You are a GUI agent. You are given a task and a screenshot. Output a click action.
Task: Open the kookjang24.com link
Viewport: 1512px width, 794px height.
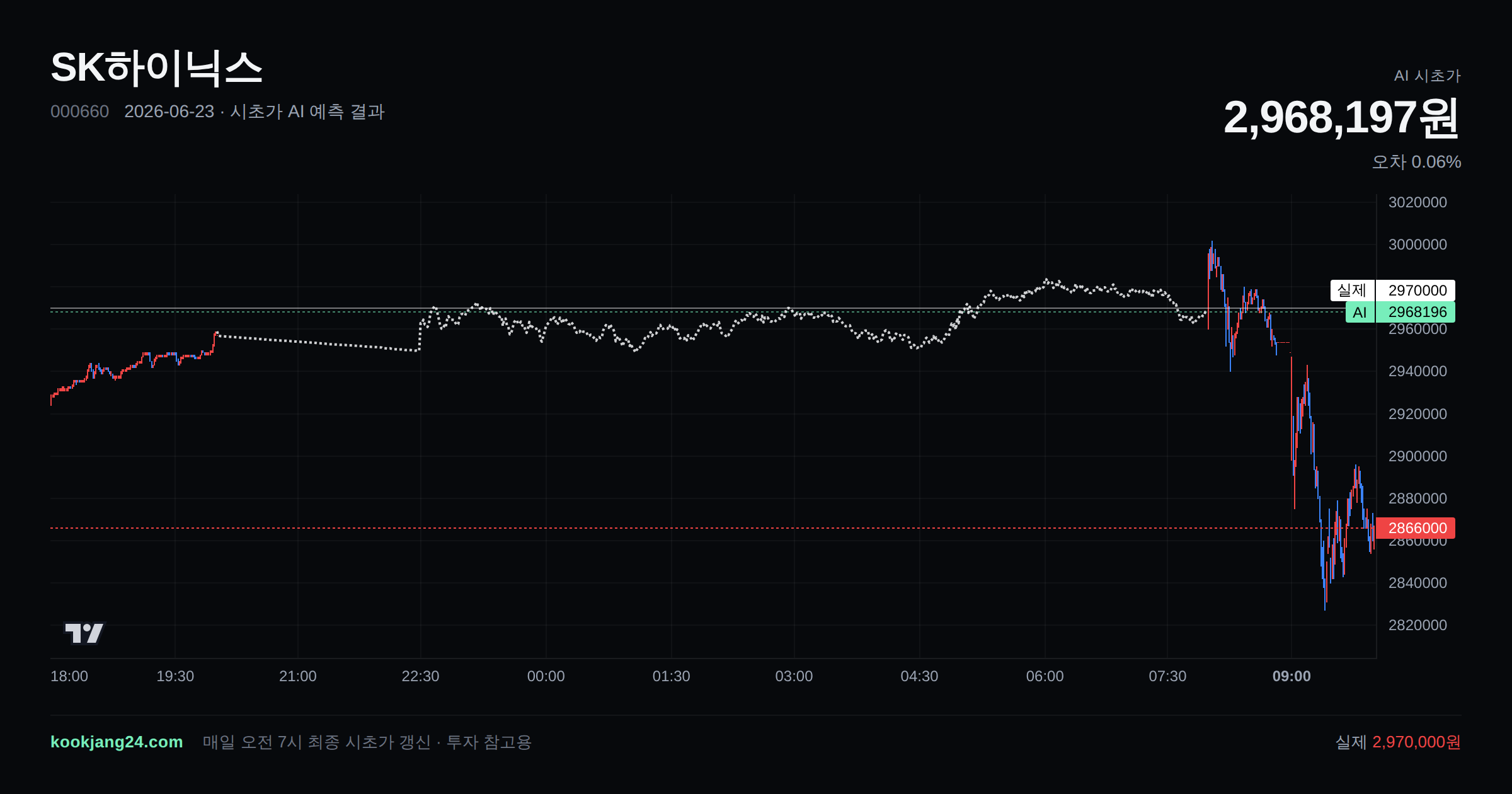[117, 742]
